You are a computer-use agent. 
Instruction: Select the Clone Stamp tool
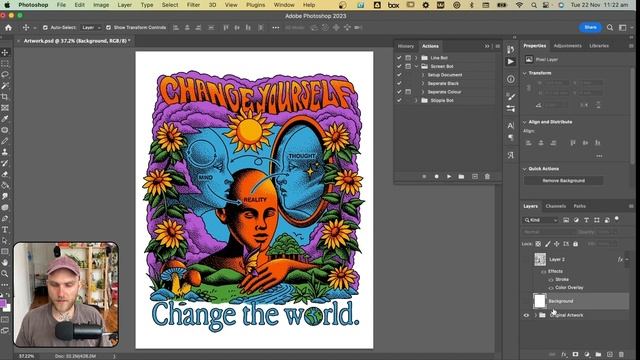[5, 152]
